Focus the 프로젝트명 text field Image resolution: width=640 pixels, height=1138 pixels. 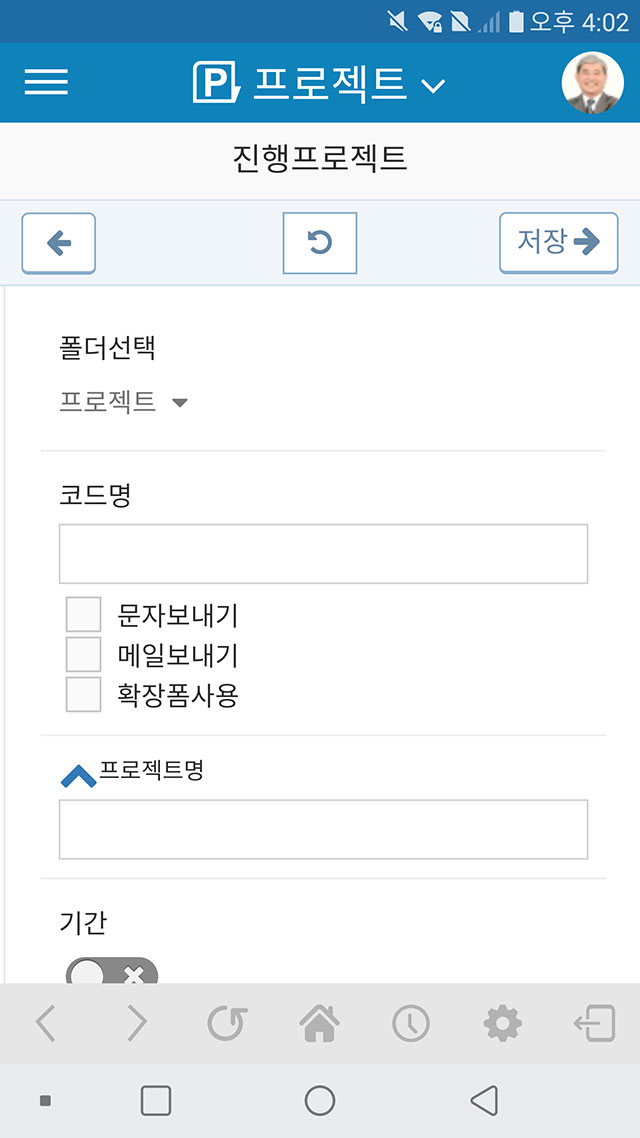coord(324,830)
